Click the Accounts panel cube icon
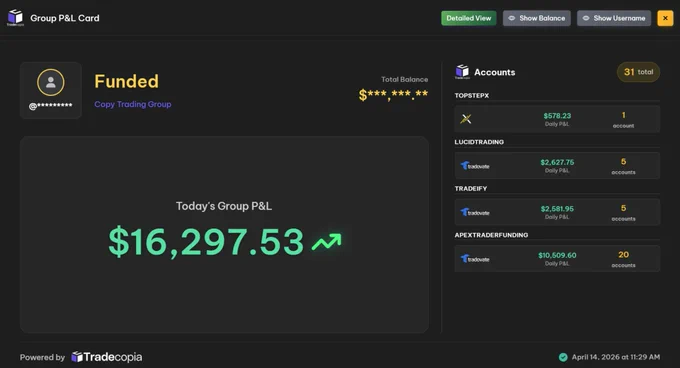680x368 pixels. (x=462, y=72)
